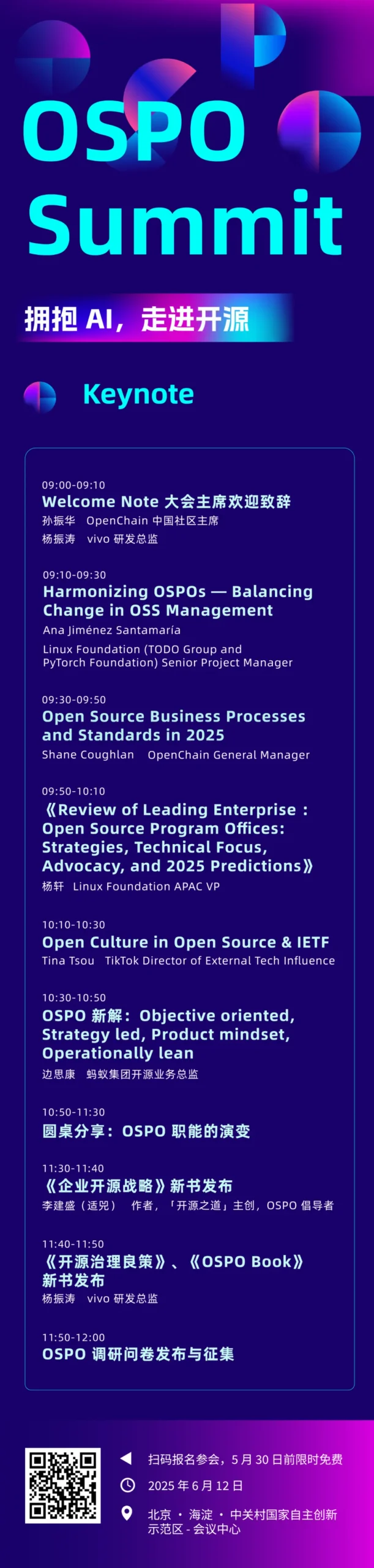Open Welcome Note 大会主席欢迎致辞 session
Screen dimensions: 374x1568
coord(166,502)
